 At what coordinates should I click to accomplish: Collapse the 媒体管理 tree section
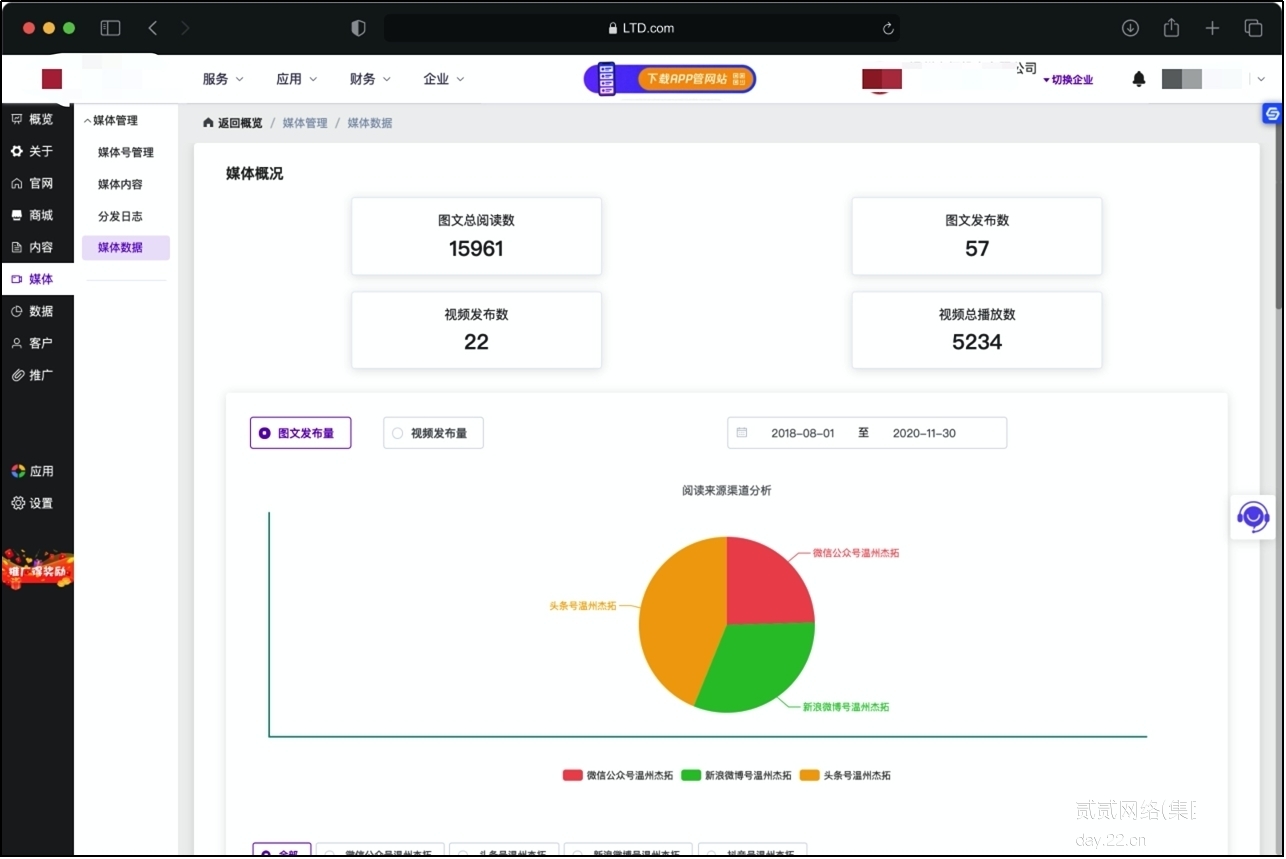(110, 120)
